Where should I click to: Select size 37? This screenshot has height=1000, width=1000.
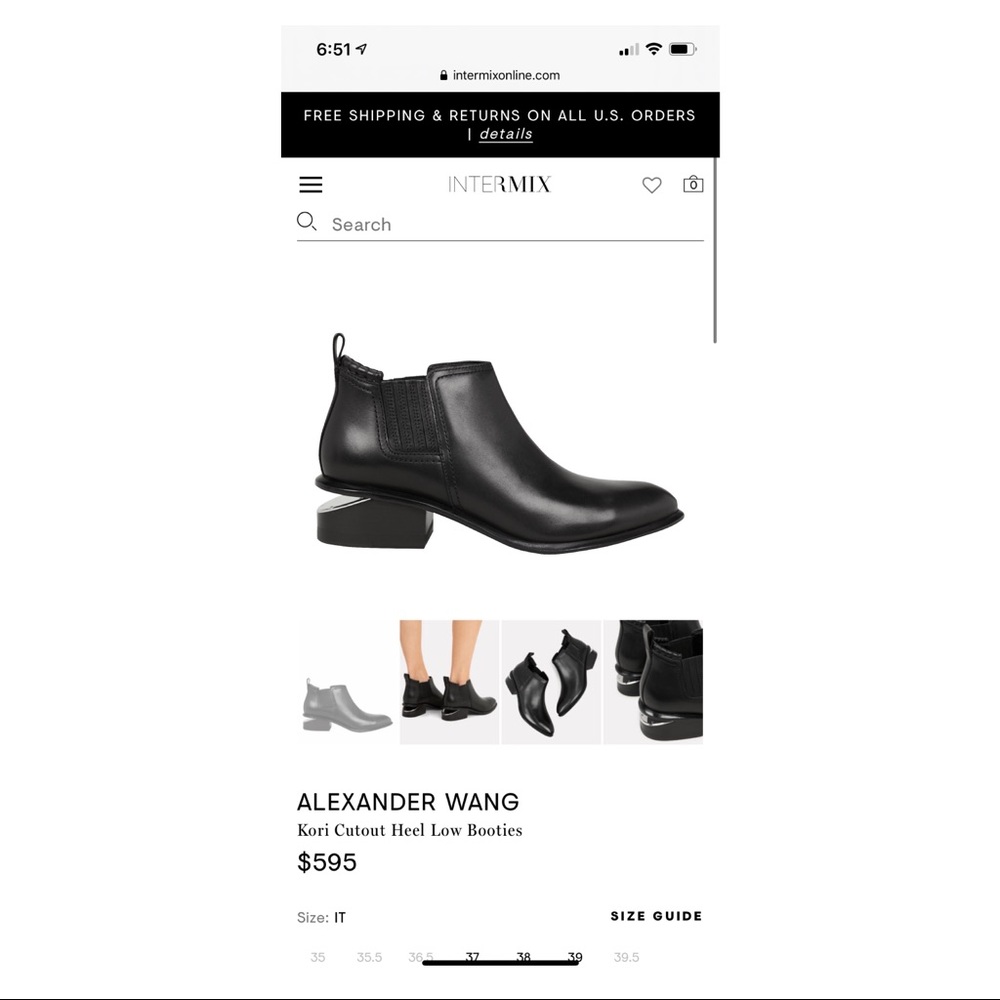point(472,957)
